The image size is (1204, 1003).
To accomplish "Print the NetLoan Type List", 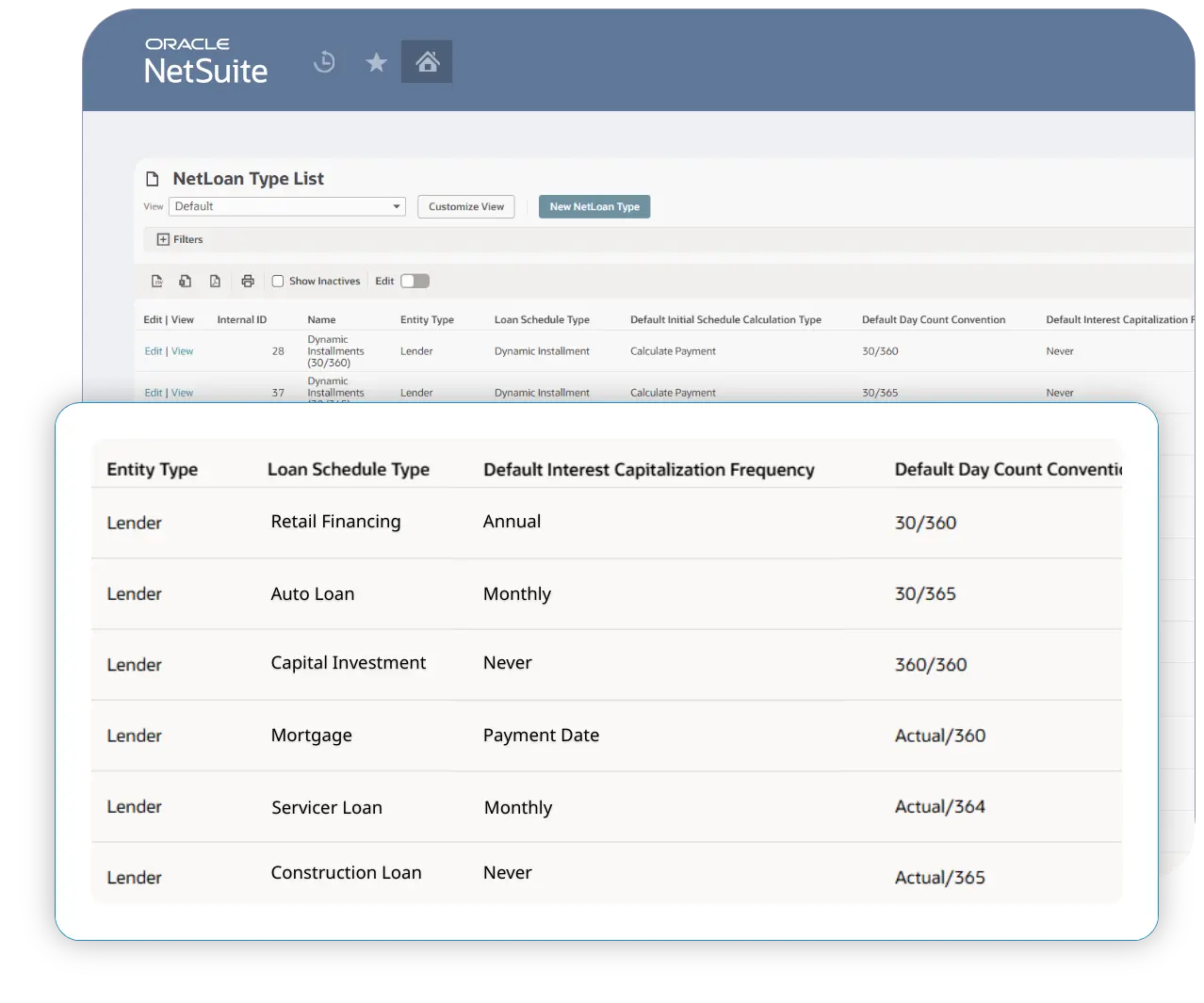I will 248,281.
